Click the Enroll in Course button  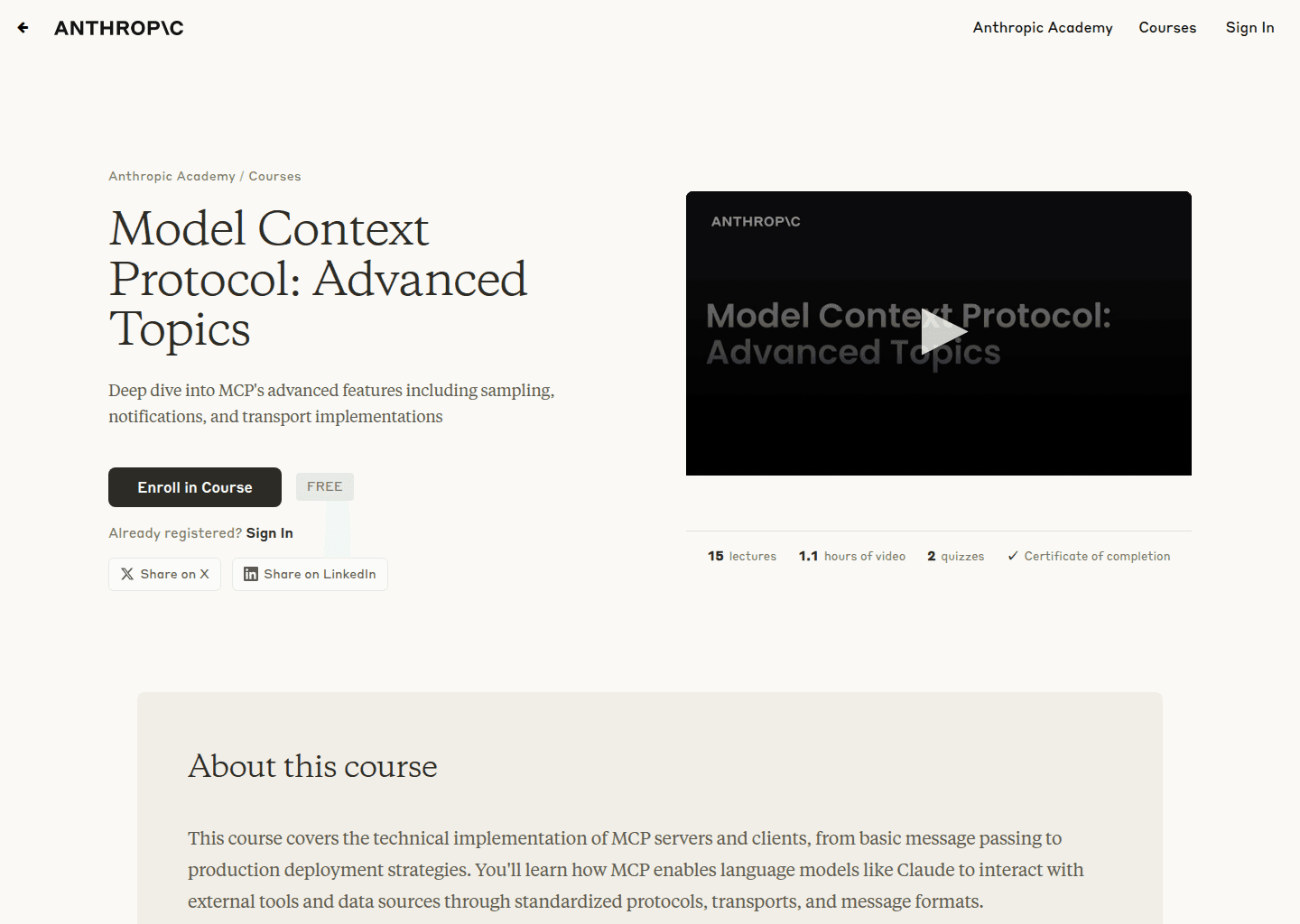195,487
